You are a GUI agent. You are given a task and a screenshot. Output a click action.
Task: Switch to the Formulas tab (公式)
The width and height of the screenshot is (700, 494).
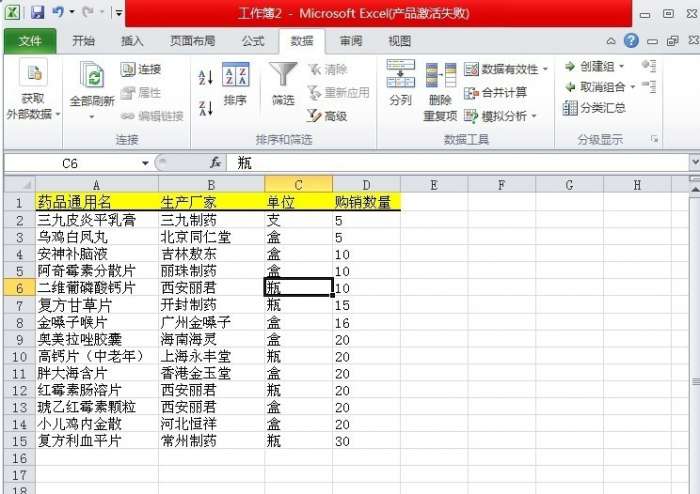[253, 42]
